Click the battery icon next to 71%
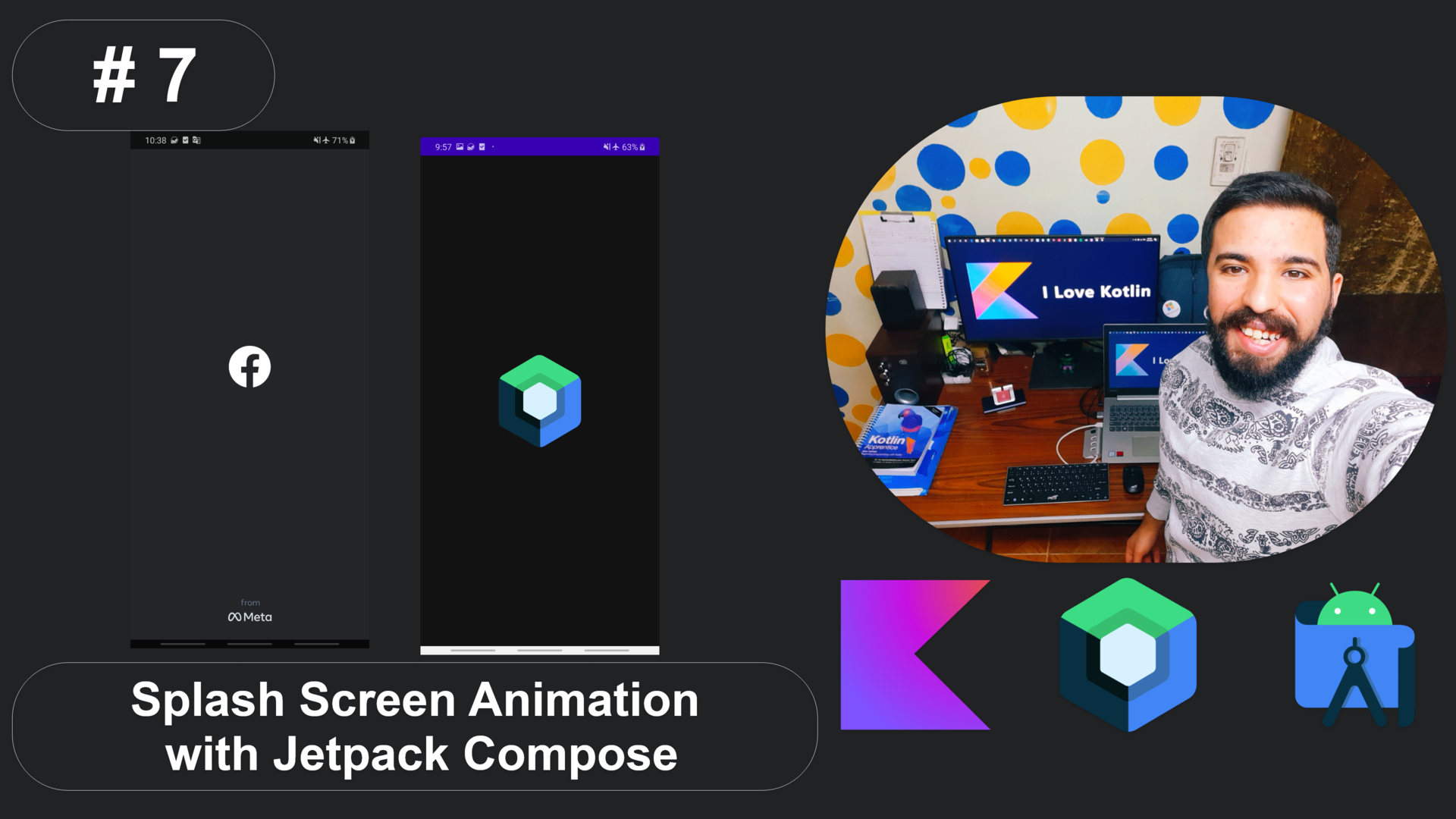The height and width of the screenshot is (819, 1456). (x=353, y=140)
